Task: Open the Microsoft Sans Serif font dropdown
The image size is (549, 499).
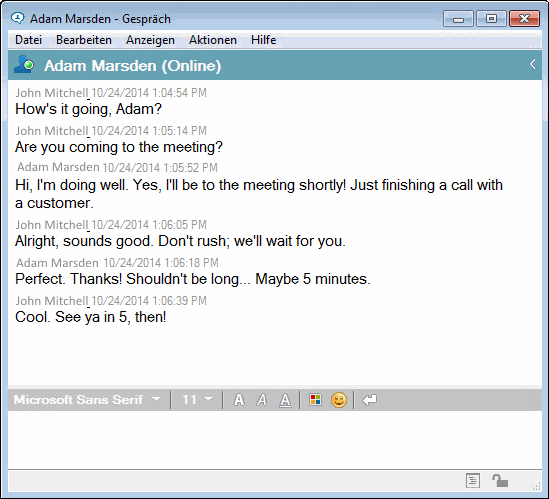Action: 88,400
